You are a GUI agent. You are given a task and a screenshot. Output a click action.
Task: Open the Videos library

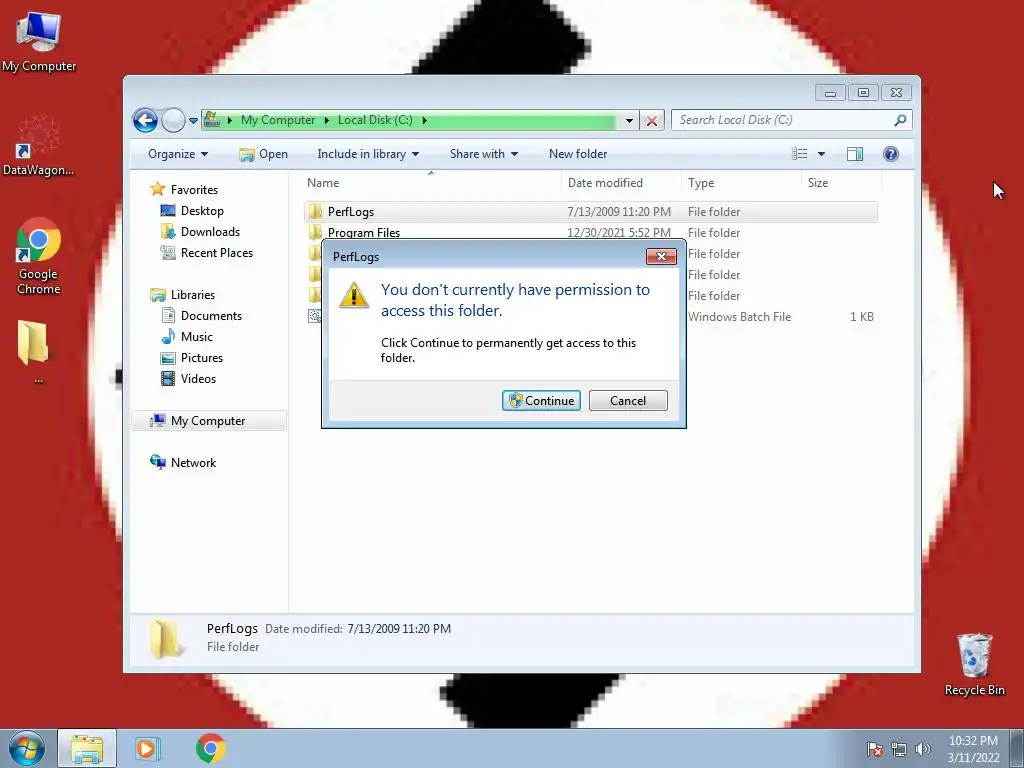198,378
